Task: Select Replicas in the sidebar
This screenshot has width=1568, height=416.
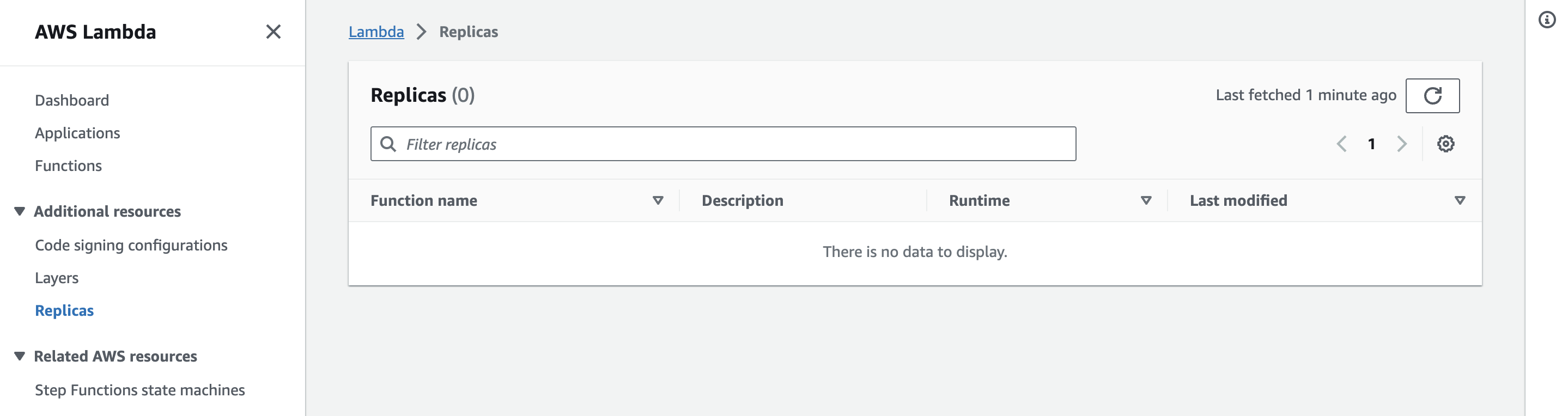Action: pyautogui.click(x=64, y=311)
